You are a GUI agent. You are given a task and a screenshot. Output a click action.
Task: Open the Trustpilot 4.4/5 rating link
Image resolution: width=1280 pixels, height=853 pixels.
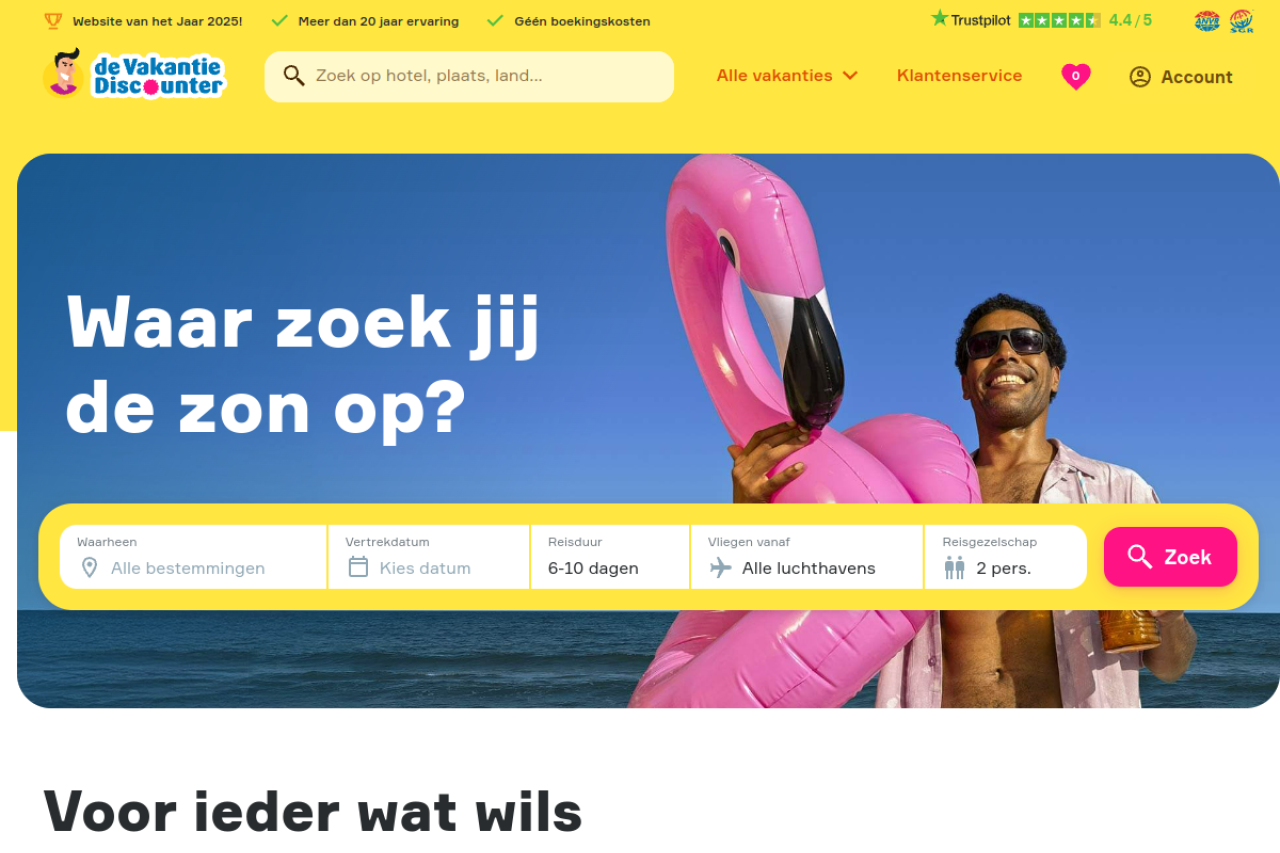point(1041,20)
